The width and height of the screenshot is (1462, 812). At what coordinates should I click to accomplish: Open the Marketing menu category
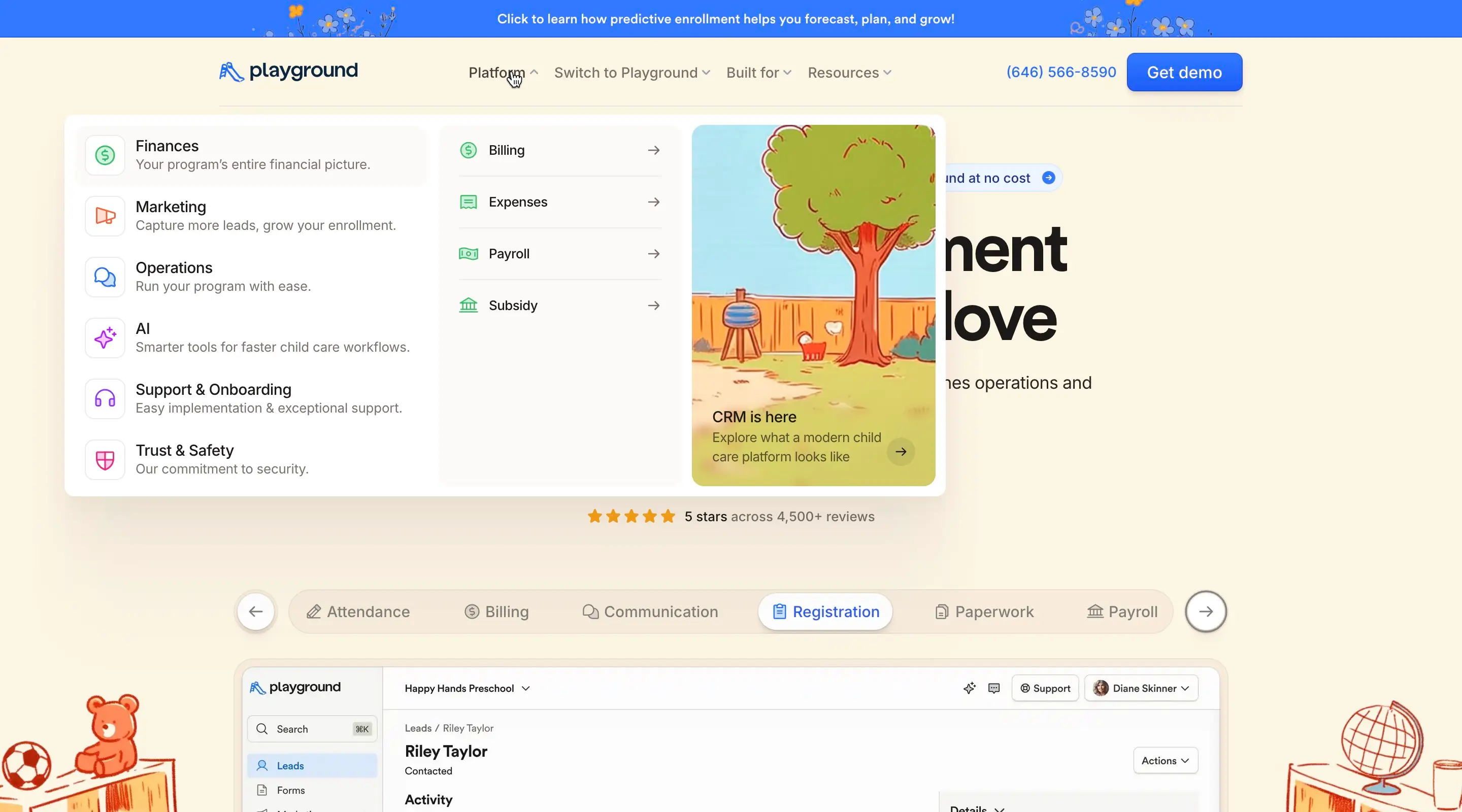point(251,216)
